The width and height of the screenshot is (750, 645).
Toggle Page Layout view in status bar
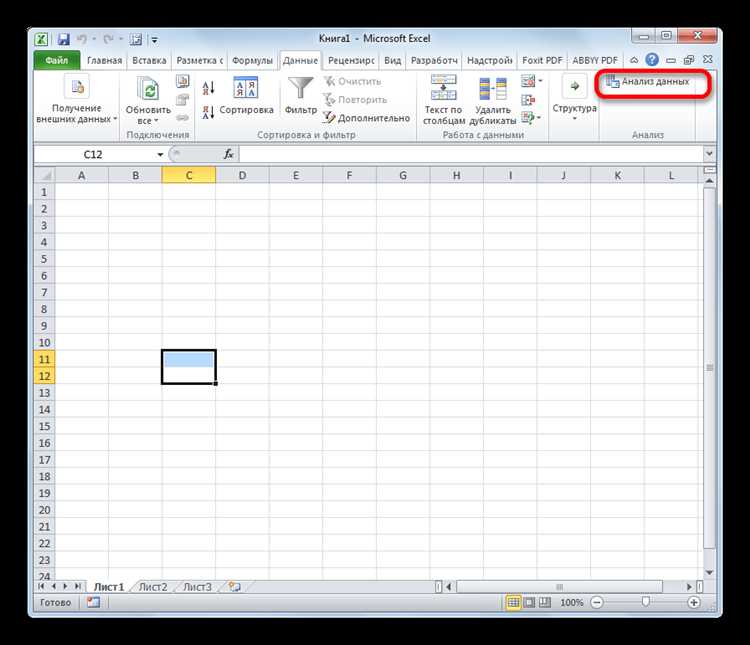point(529,602)
